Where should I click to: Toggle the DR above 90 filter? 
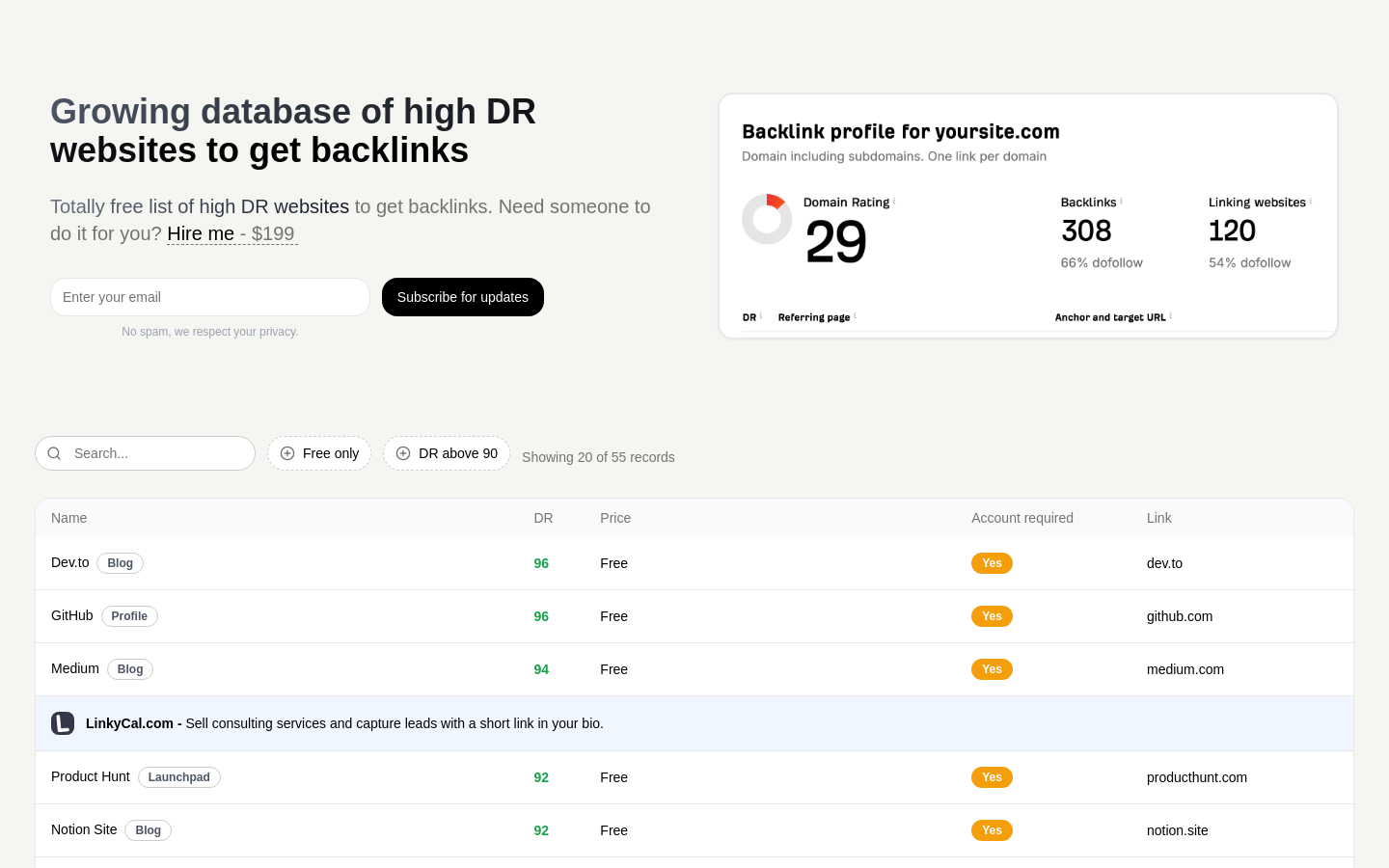447,453
